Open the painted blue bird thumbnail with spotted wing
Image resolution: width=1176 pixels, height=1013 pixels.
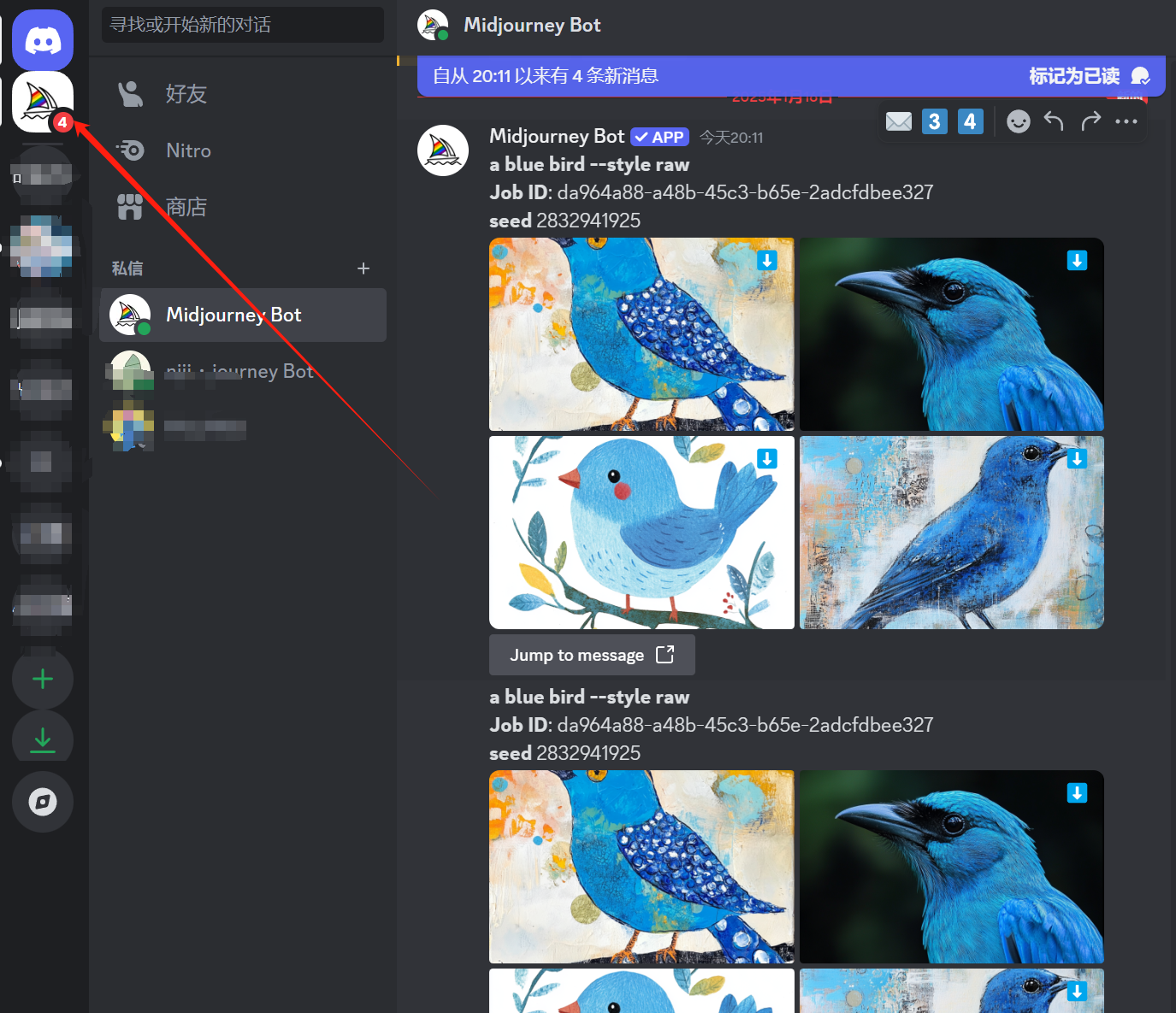[641, 334]
